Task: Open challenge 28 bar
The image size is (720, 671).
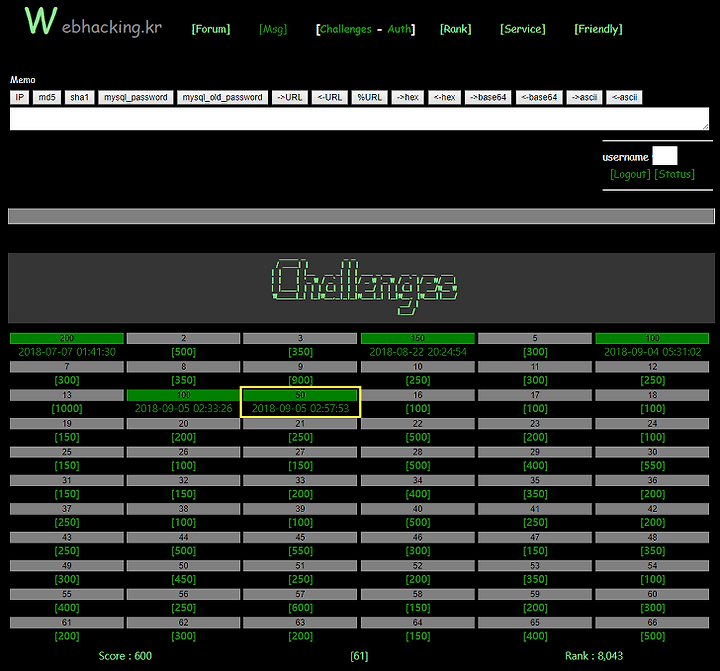Action: click(418, 452)
